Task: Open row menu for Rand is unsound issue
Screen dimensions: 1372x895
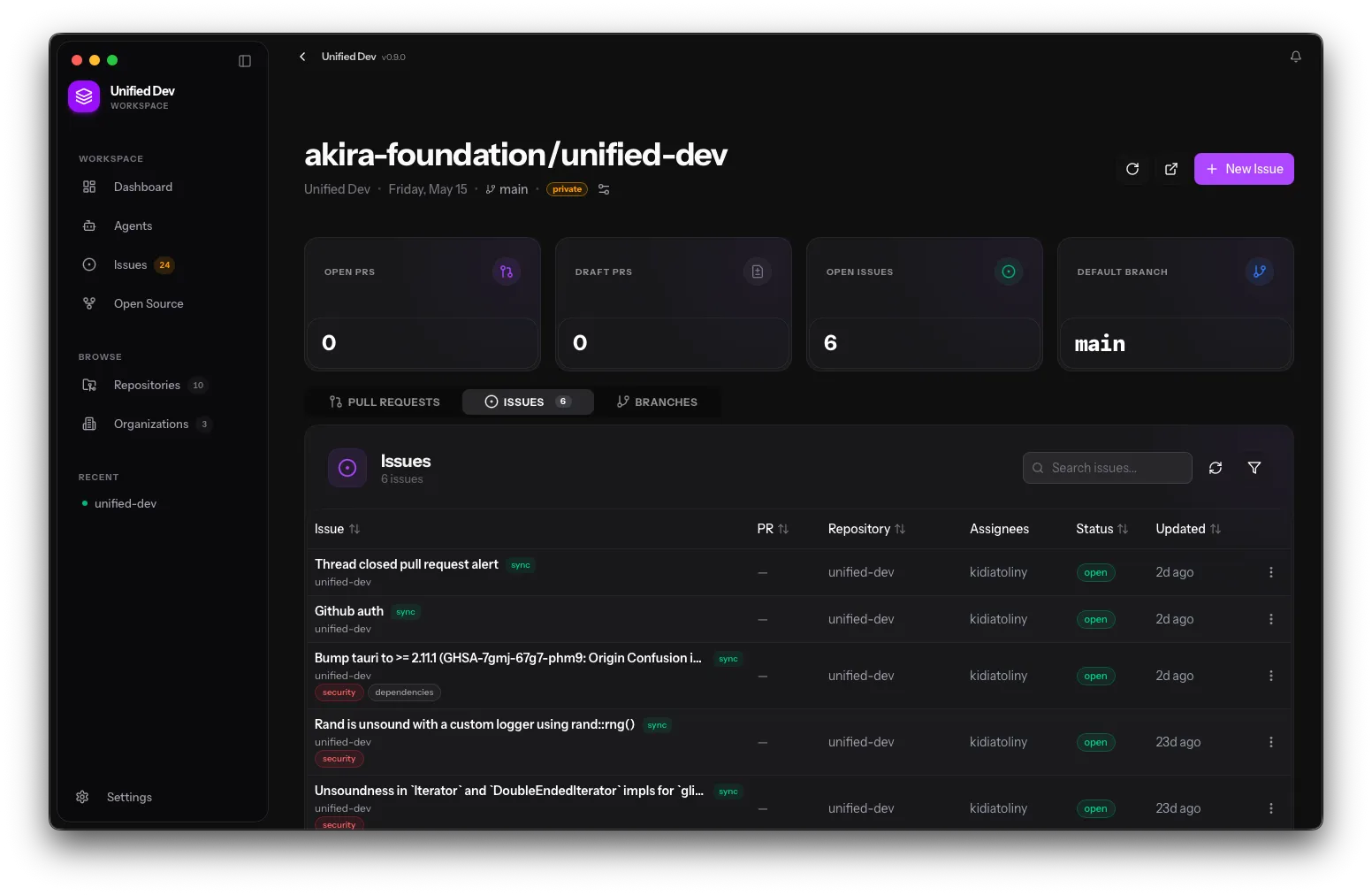Action: (x=1271, y=742)
